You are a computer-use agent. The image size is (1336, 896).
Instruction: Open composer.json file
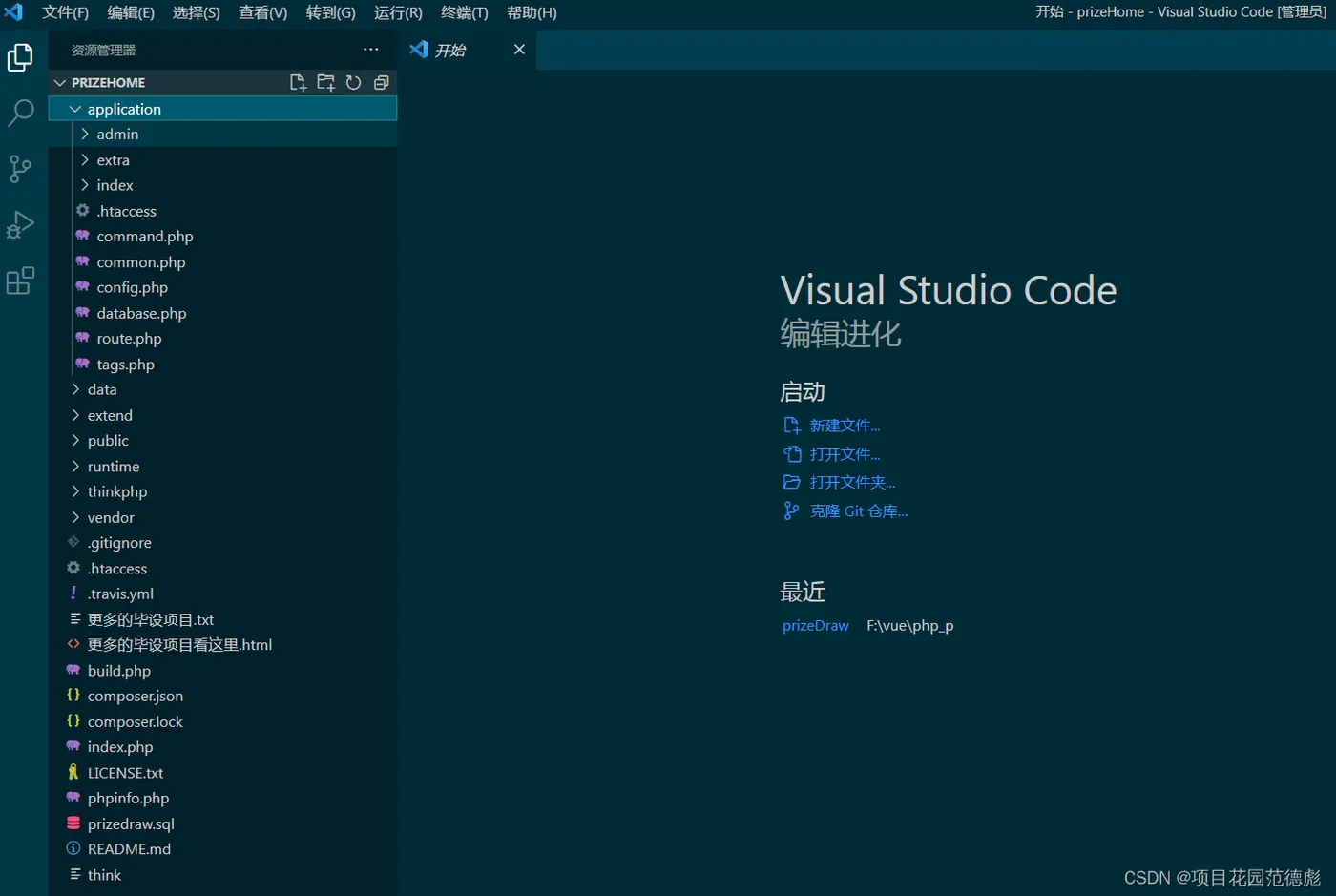pyautogui.click(x=222, y=696)
